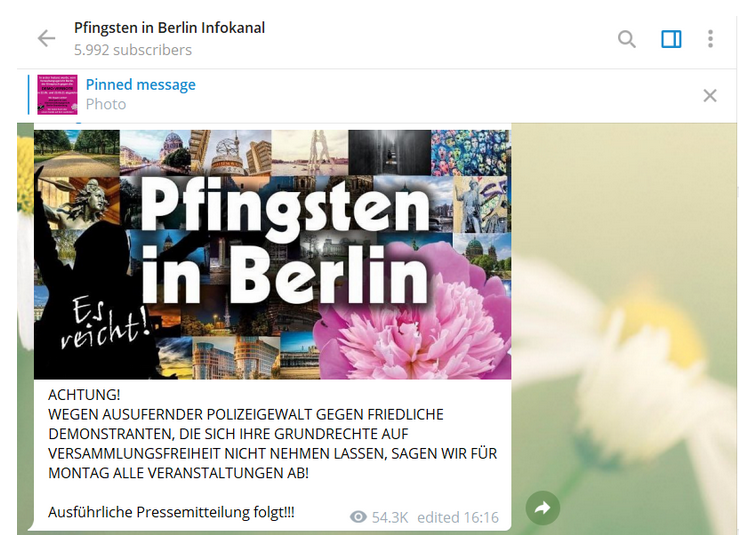
Task: Open channel info via the channel title
Action: coord(169,28)
